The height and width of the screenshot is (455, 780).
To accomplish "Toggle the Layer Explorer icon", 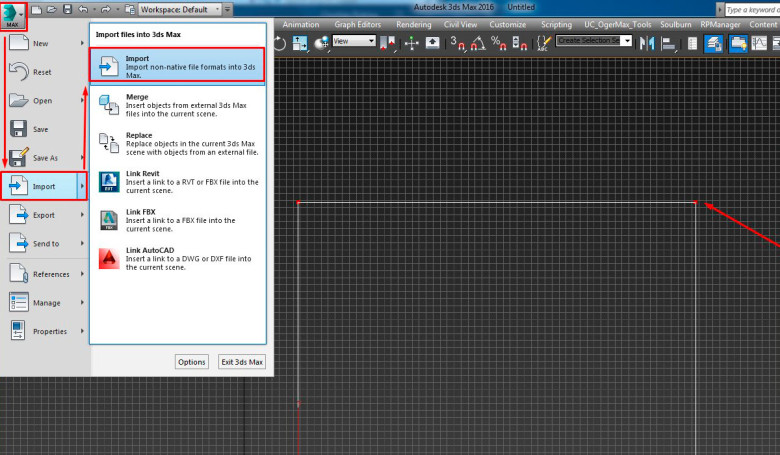I will coord(714,43).
